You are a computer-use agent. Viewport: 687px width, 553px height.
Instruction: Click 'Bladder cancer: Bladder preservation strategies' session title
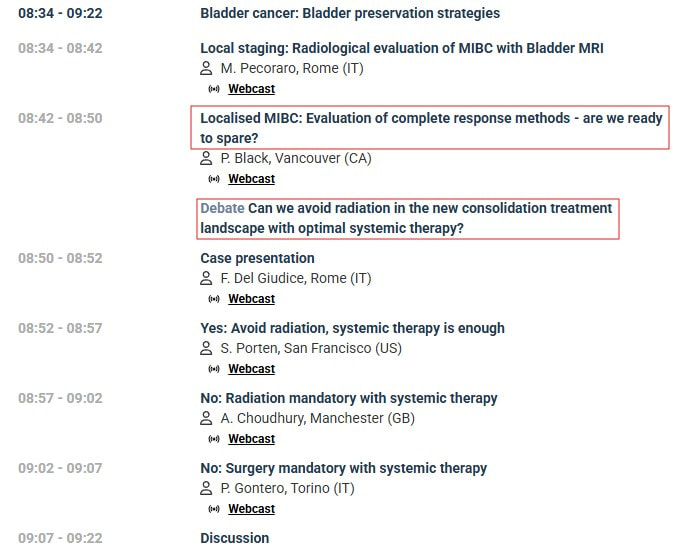click(x=350, y=13)
